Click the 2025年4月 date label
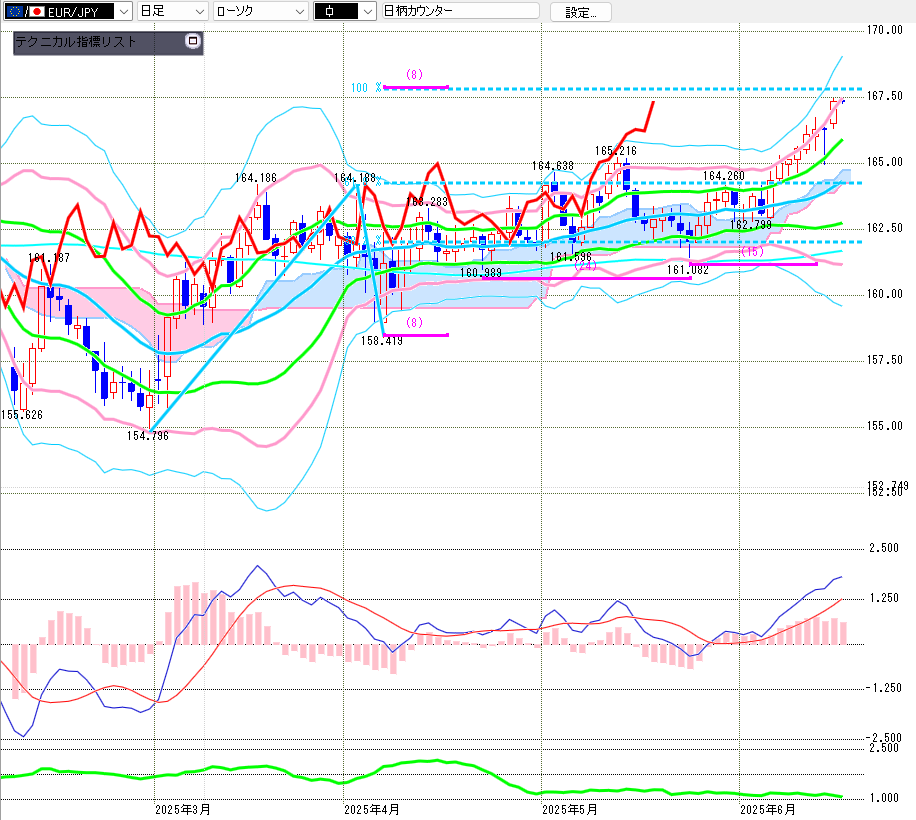916x820 pixels. pos(372,809)
